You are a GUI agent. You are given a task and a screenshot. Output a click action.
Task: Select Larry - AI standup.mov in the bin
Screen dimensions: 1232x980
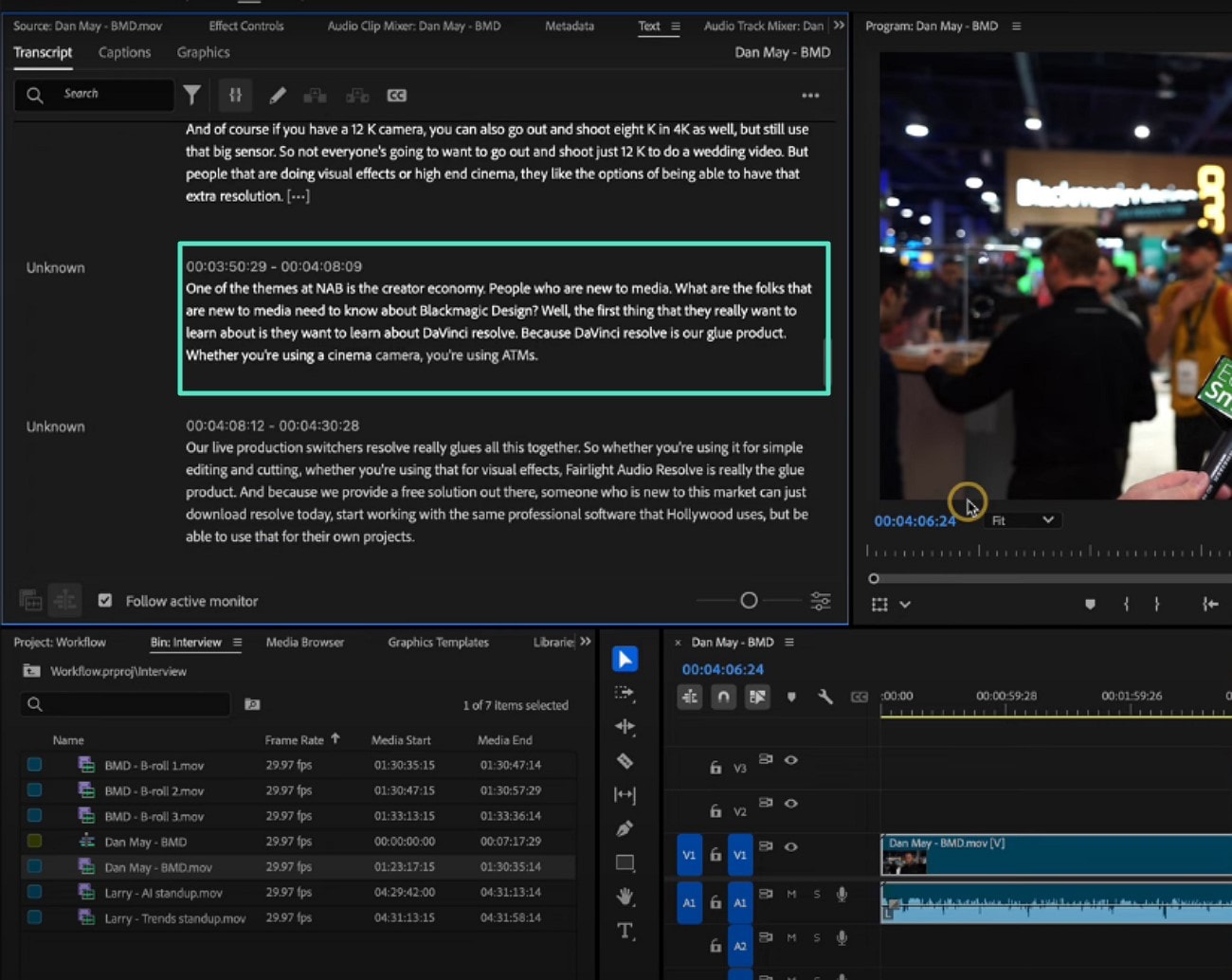point(163,893)
